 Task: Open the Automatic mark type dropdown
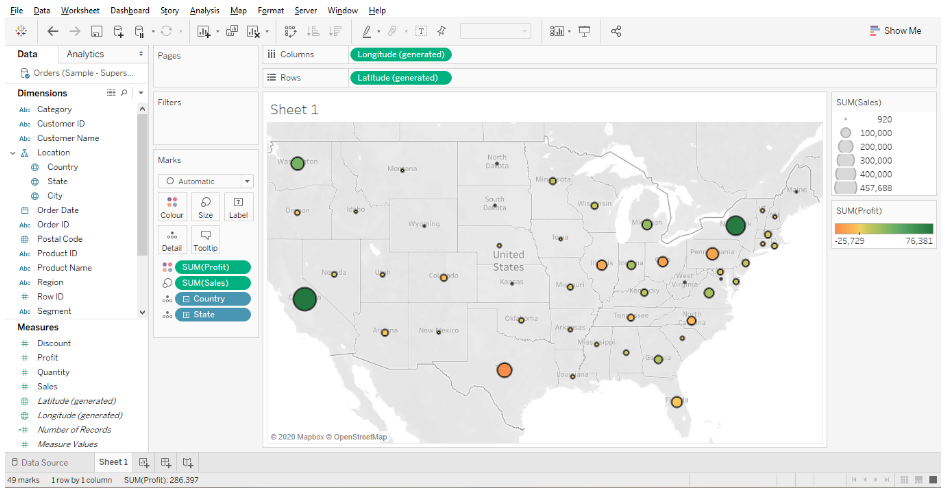(205, 181)
